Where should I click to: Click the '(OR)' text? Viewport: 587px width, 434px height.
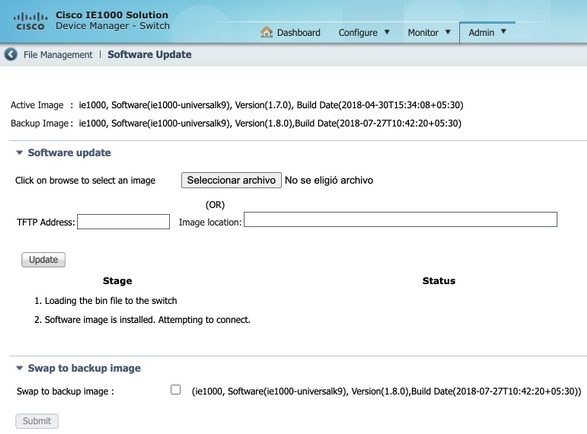pyautogui.click(x=215, y=205)
